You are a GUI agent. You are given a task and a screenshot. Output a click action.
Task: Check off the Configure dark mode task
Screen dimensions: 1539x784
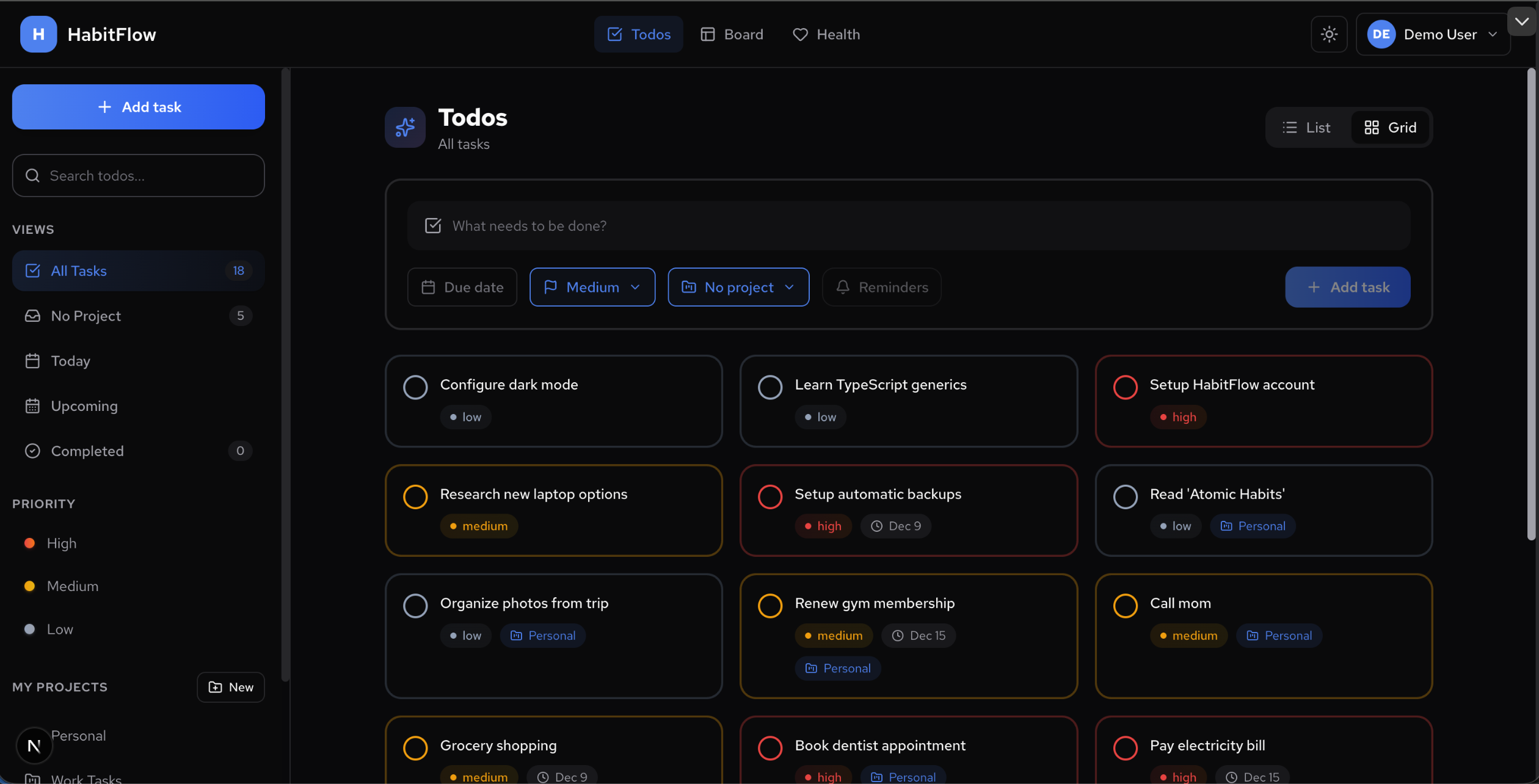[x=415, y=387]
